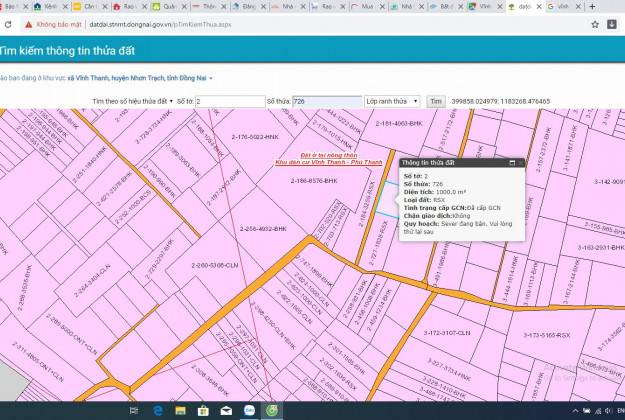
Task: Expand the Tìm theo số hiệu thửa đất dropdown
Action: click(x=131, y=101)
